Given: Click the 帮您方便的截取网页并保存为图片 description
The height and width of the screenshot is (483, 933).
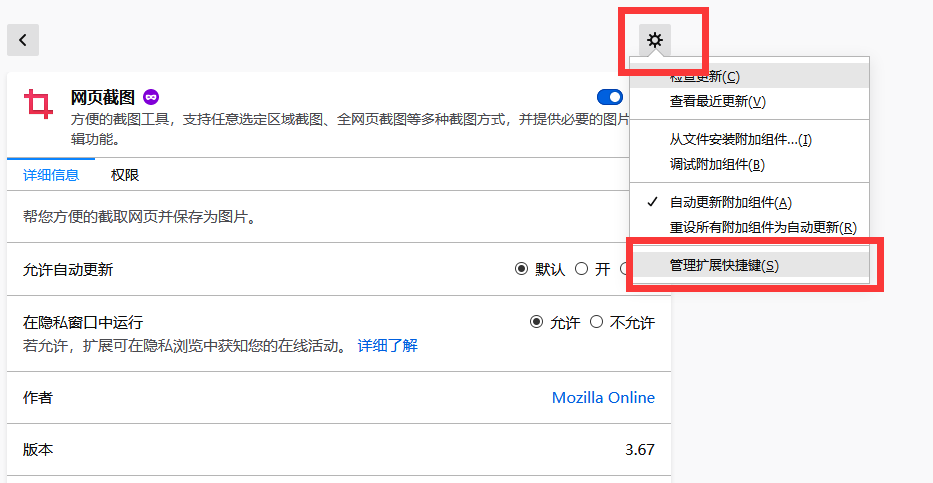Looking at the screenshot, I should coord(139,217).
